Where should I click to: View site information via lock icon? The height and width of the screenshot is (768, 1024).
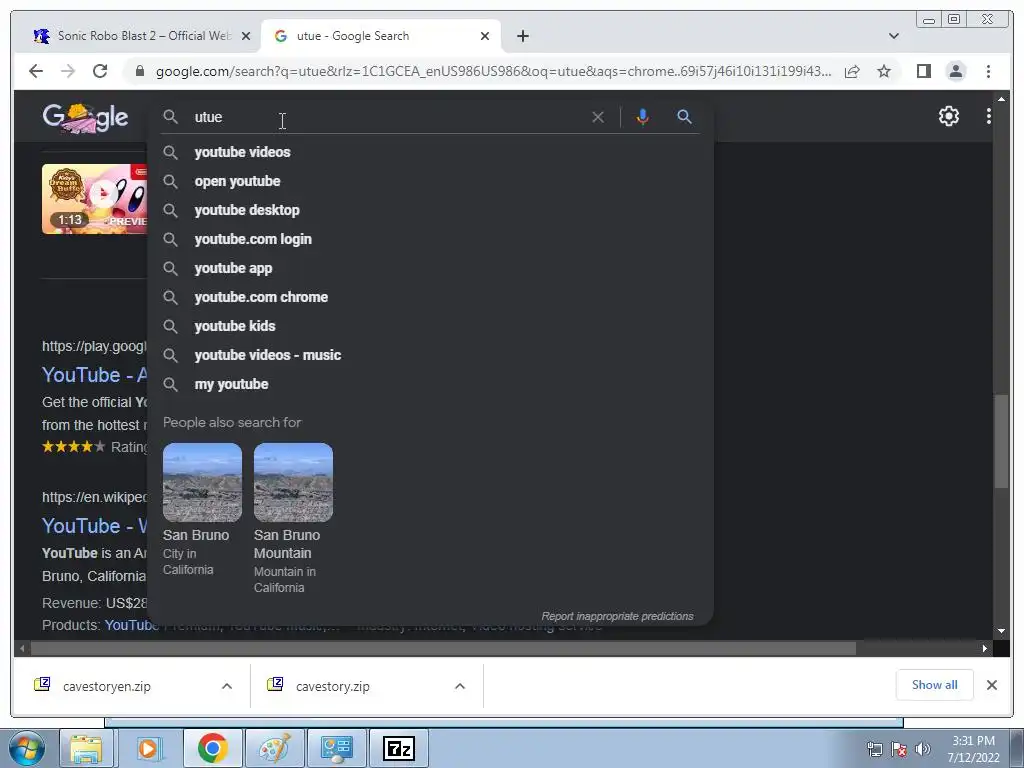(139, 71)
